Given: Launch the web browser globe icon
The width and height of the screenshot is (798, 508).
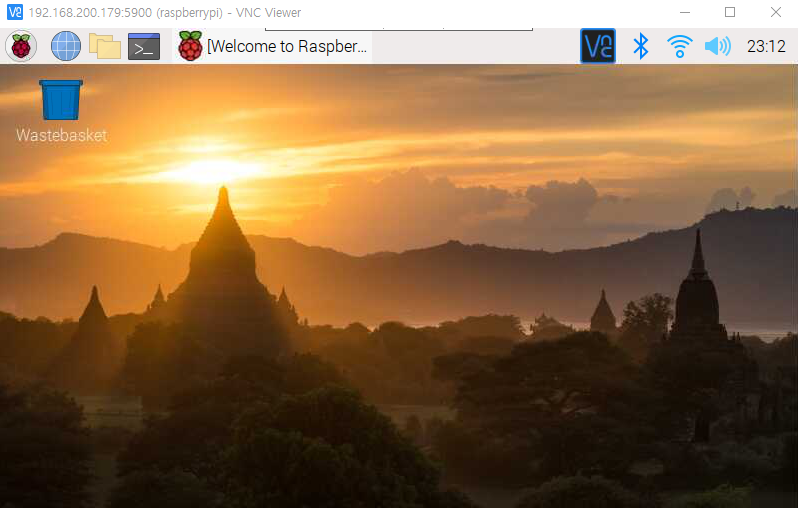Looking at the screenshot, I should coord(66,46).
